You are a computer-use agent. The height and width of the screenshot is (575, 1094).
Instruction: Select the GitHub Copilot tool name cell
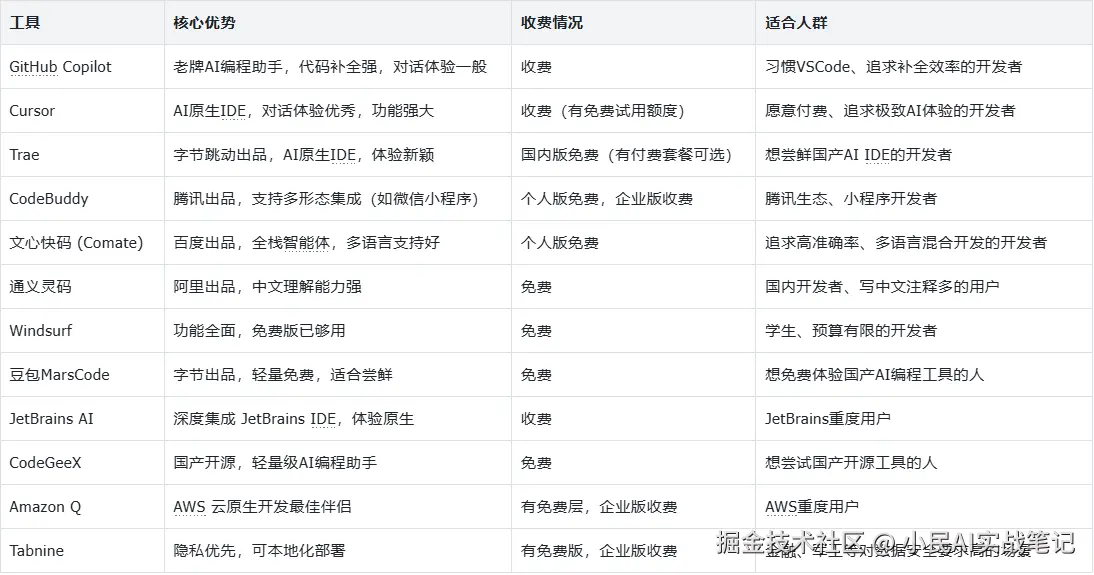pyautogui.click(x=82, y=67)
